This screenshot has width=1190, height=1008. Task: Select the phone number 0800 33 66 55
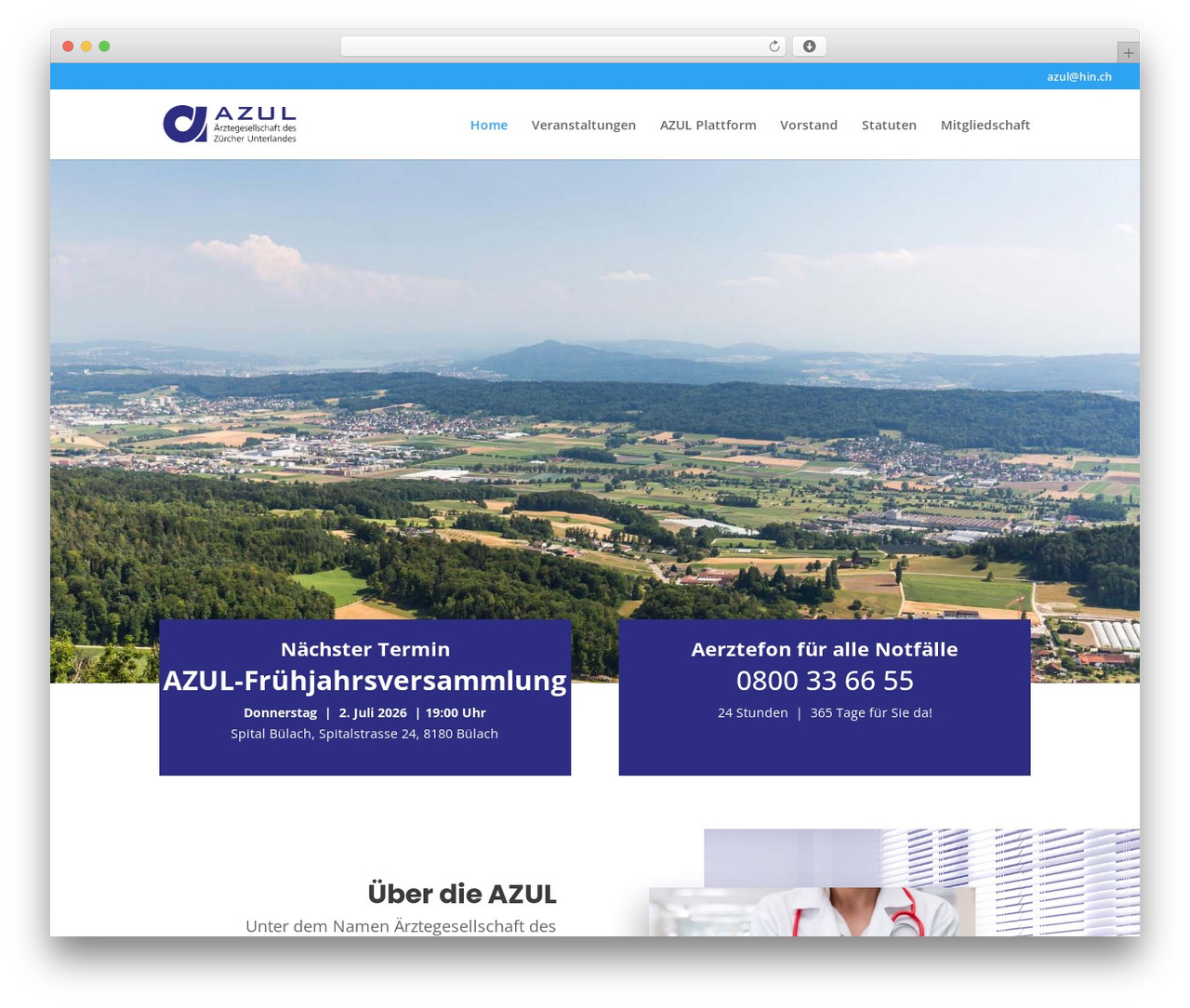[x=825, y=681]
